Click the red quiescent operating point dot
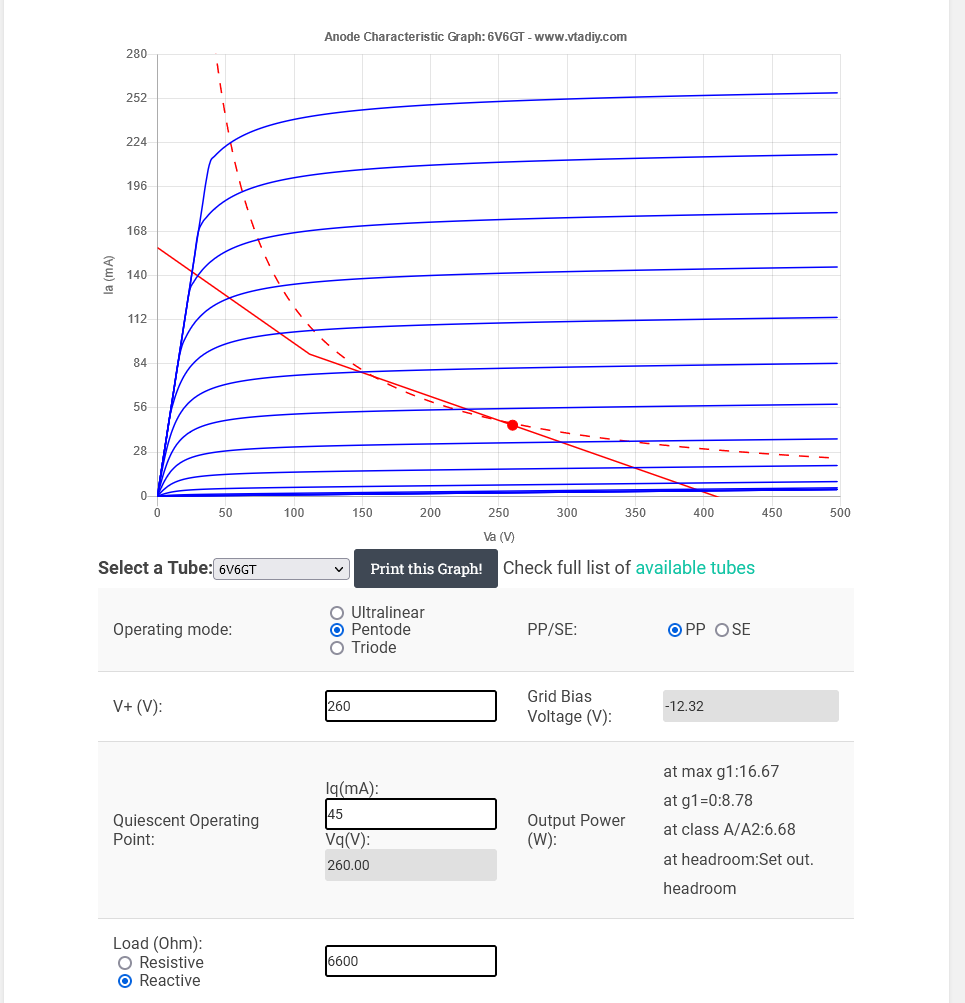965x1003 pixels. tap(513, 425)
